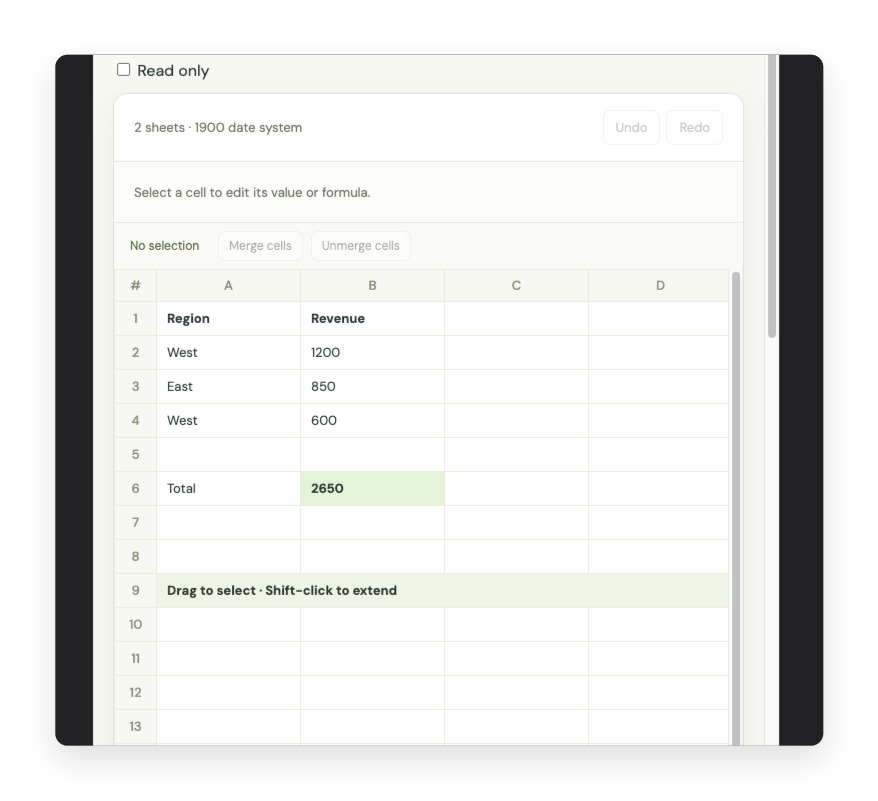Select column C header

point(516,286)
